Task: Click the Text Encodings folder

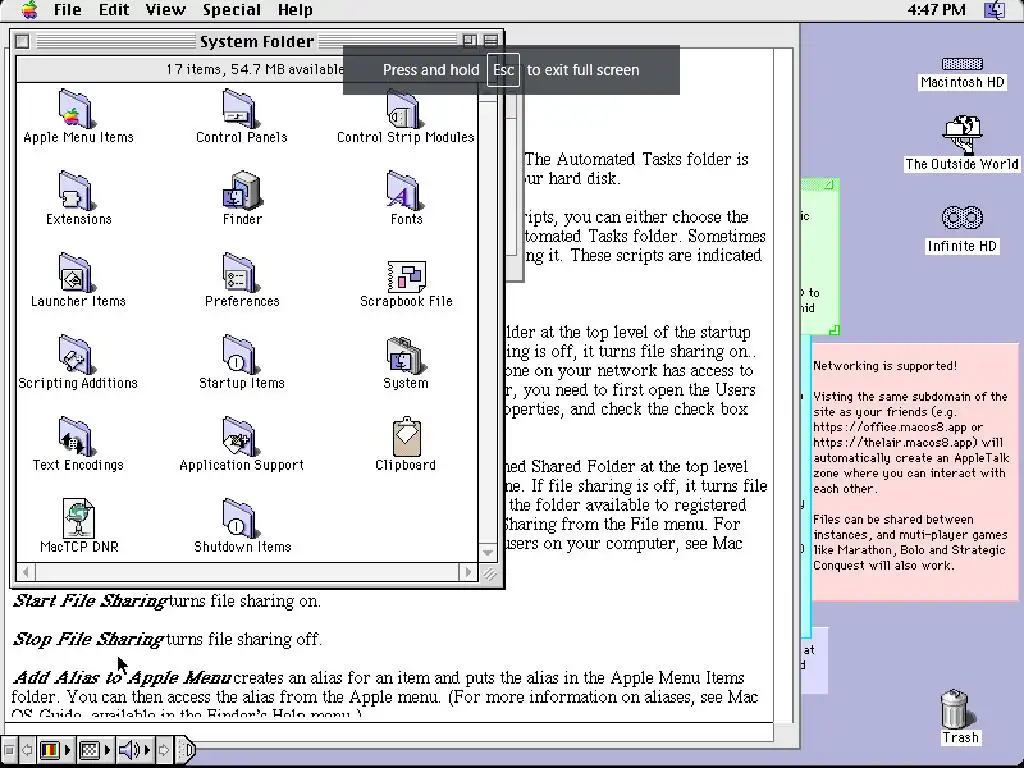Action: coord(76,436)
